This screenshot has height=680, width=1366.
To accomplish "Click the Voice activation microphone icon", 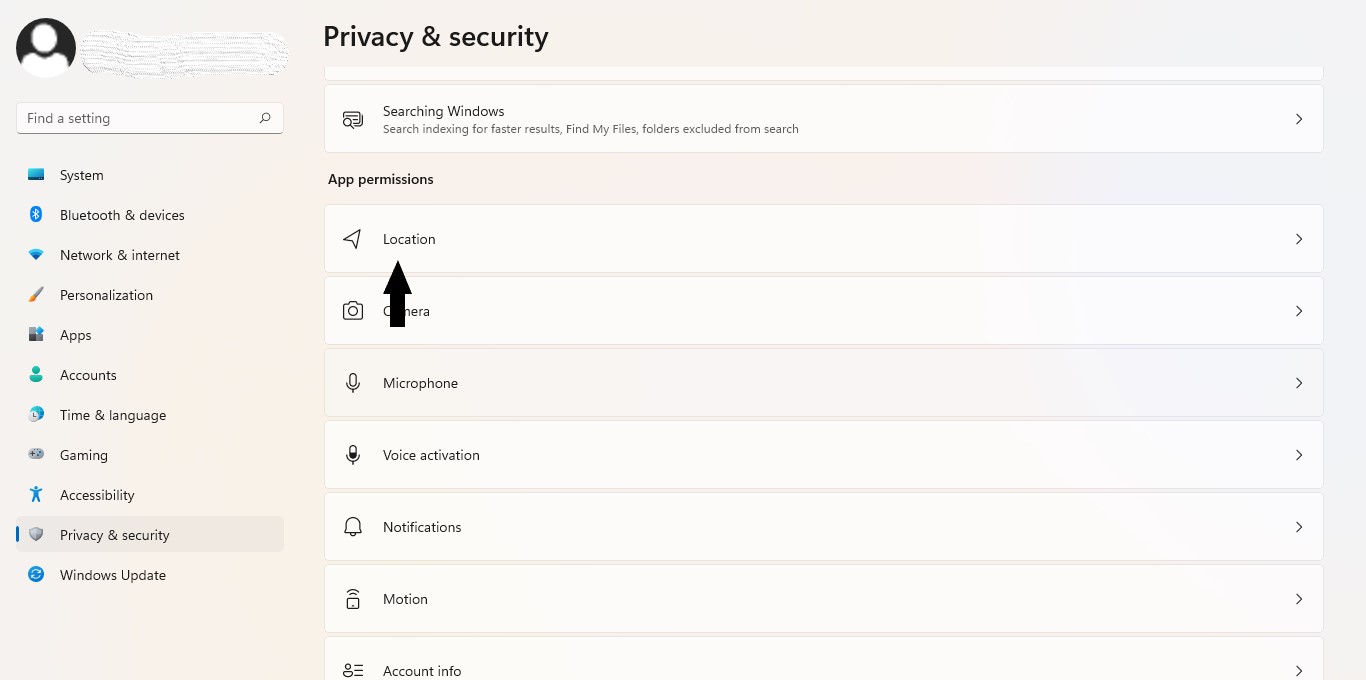I will (x=353, y=455).
